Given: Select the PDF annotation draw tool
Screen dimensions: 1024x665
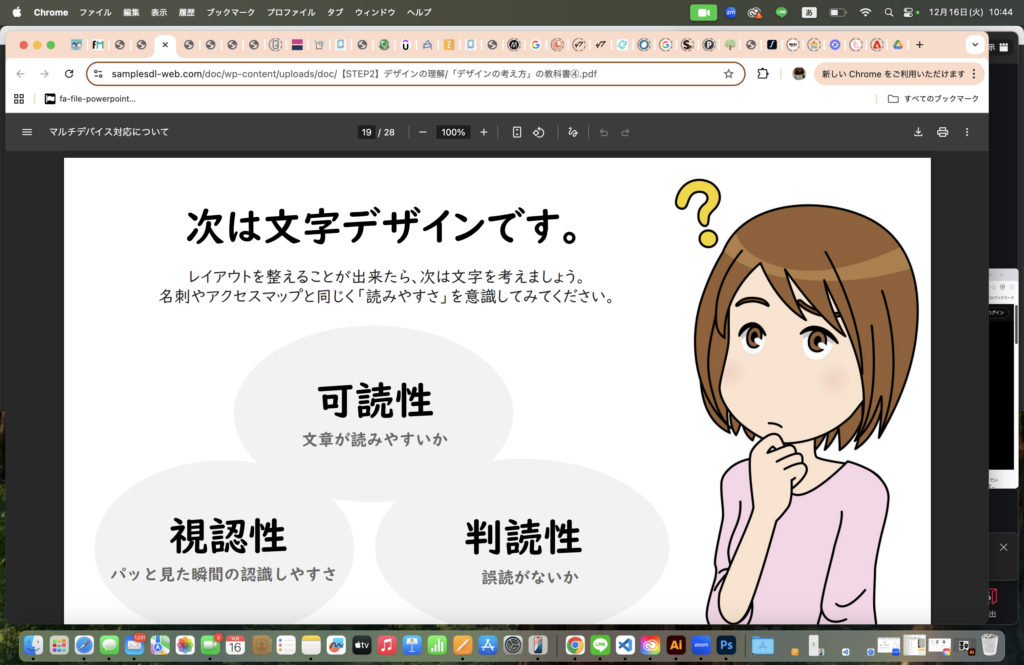Looking at the screenshot, I should 573,132.
